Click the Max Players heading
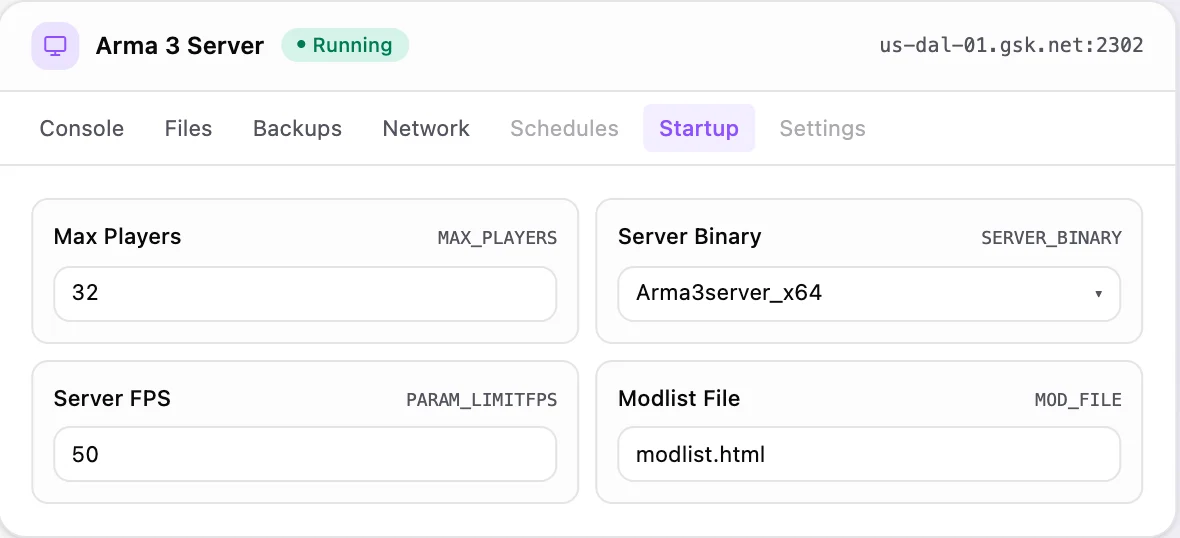This screenshot has height=538, width=1180. click(x=117, y=237)
